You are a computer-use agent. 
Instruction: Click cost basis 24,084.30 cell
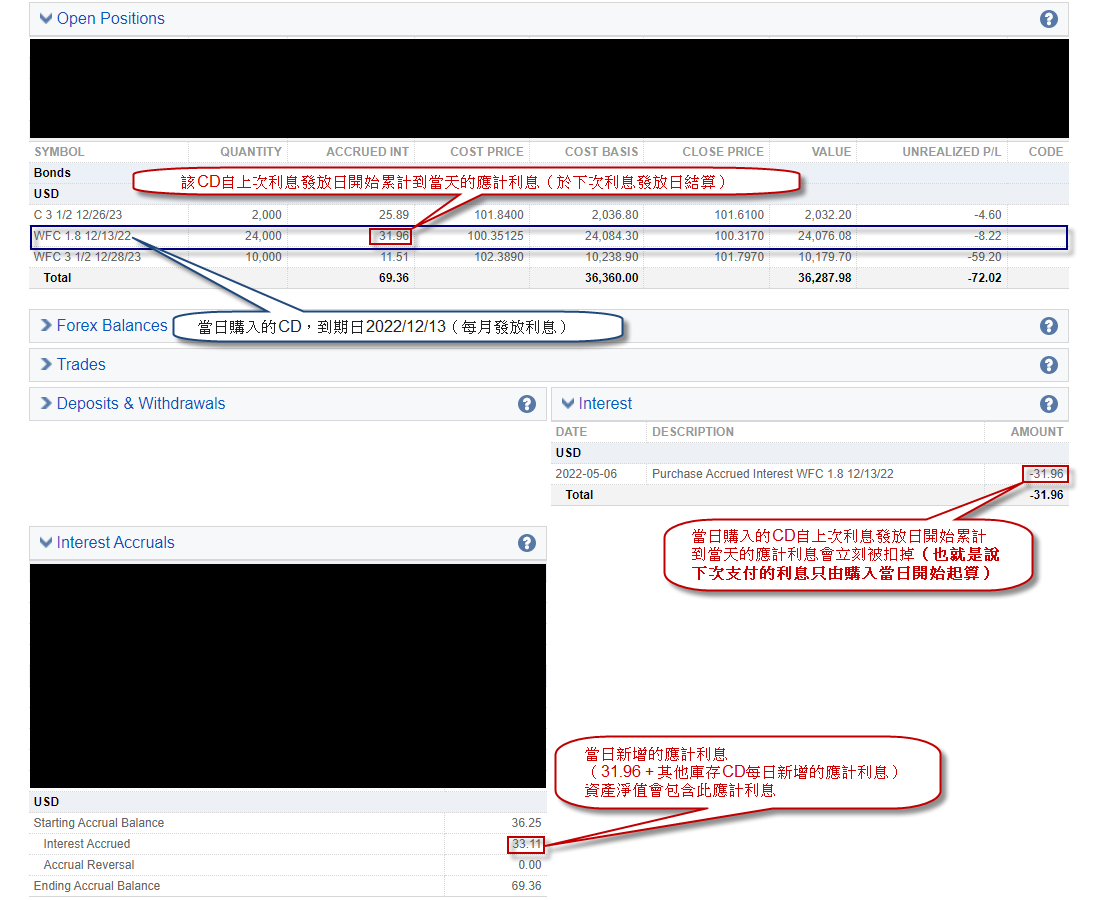point(612,236)
